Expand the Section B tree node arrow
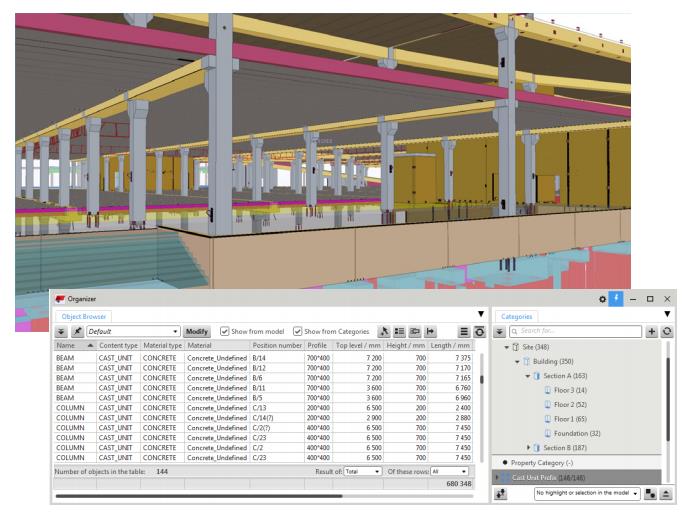The width and height of the screenshot is (686, 512). pyautogui.click(x=528, y=448)
